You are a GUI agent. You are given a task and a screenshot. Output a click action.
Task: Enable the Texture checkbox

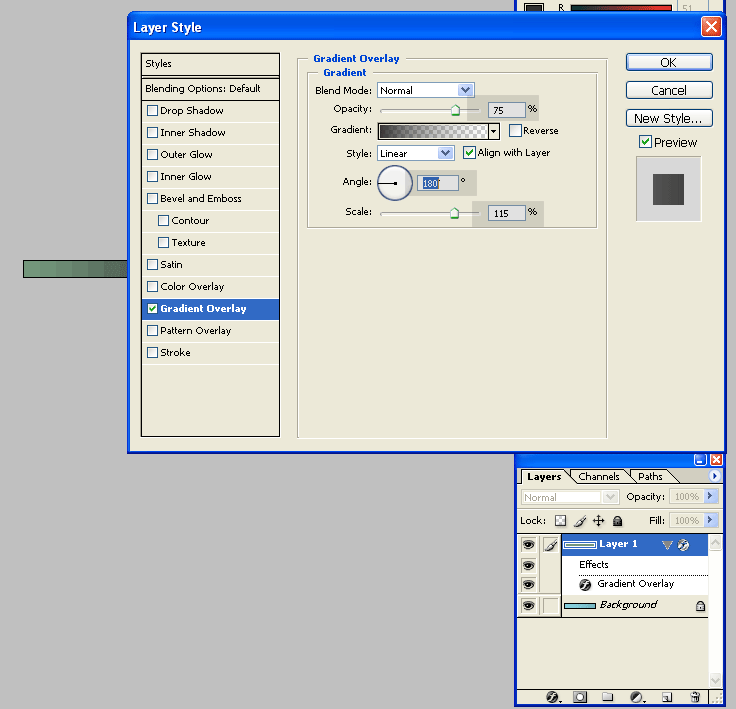tap(163, 243)
